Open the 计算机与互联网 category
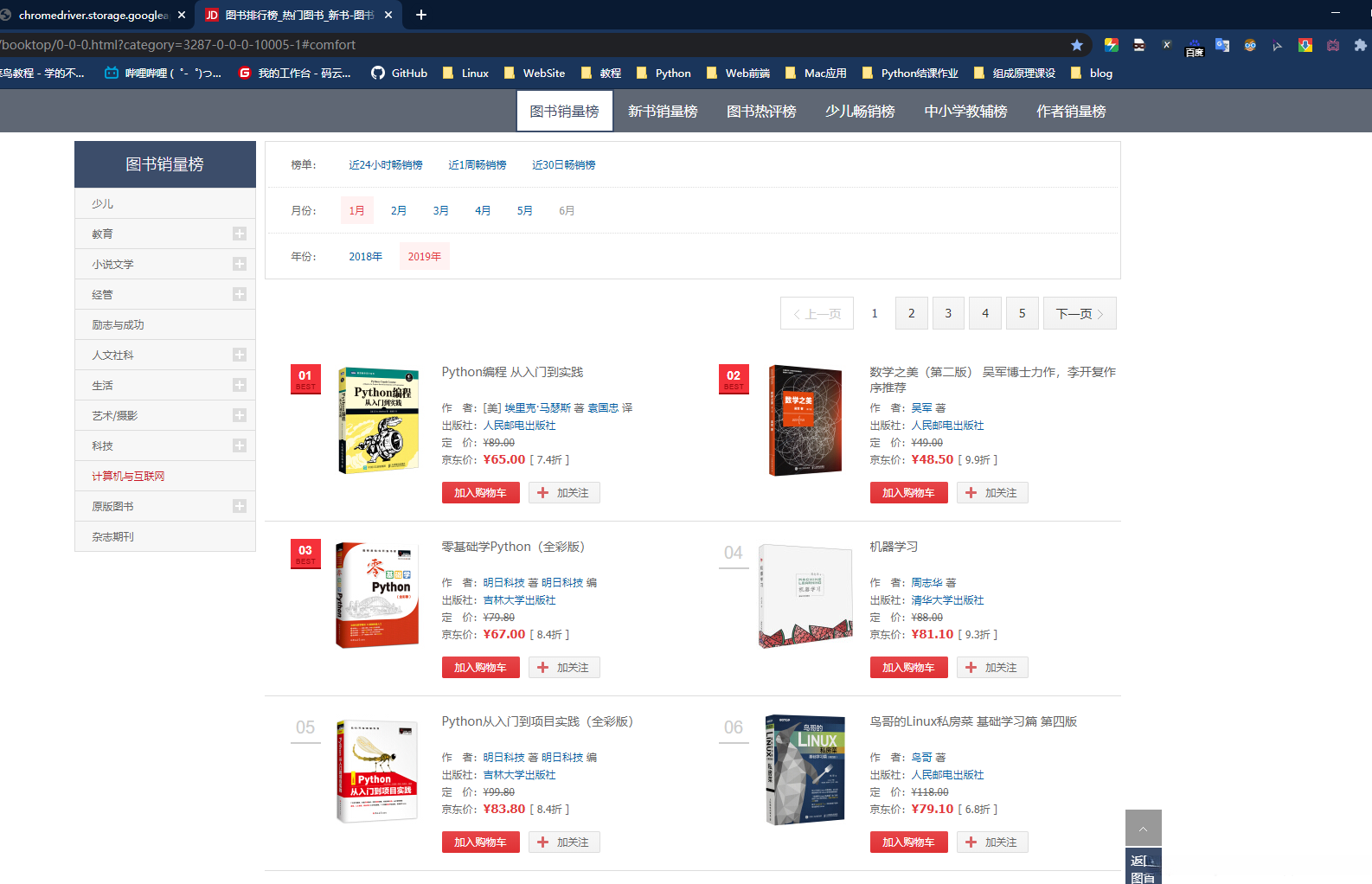This screenshot has width=1372, height=884. click(x=128, y=477)
